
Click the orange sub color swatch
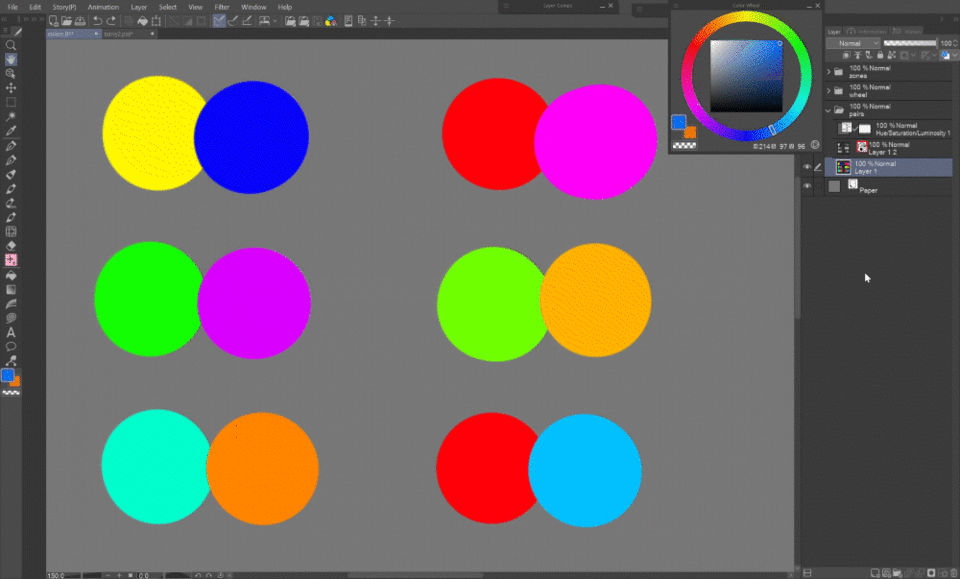tap(16, 381)
